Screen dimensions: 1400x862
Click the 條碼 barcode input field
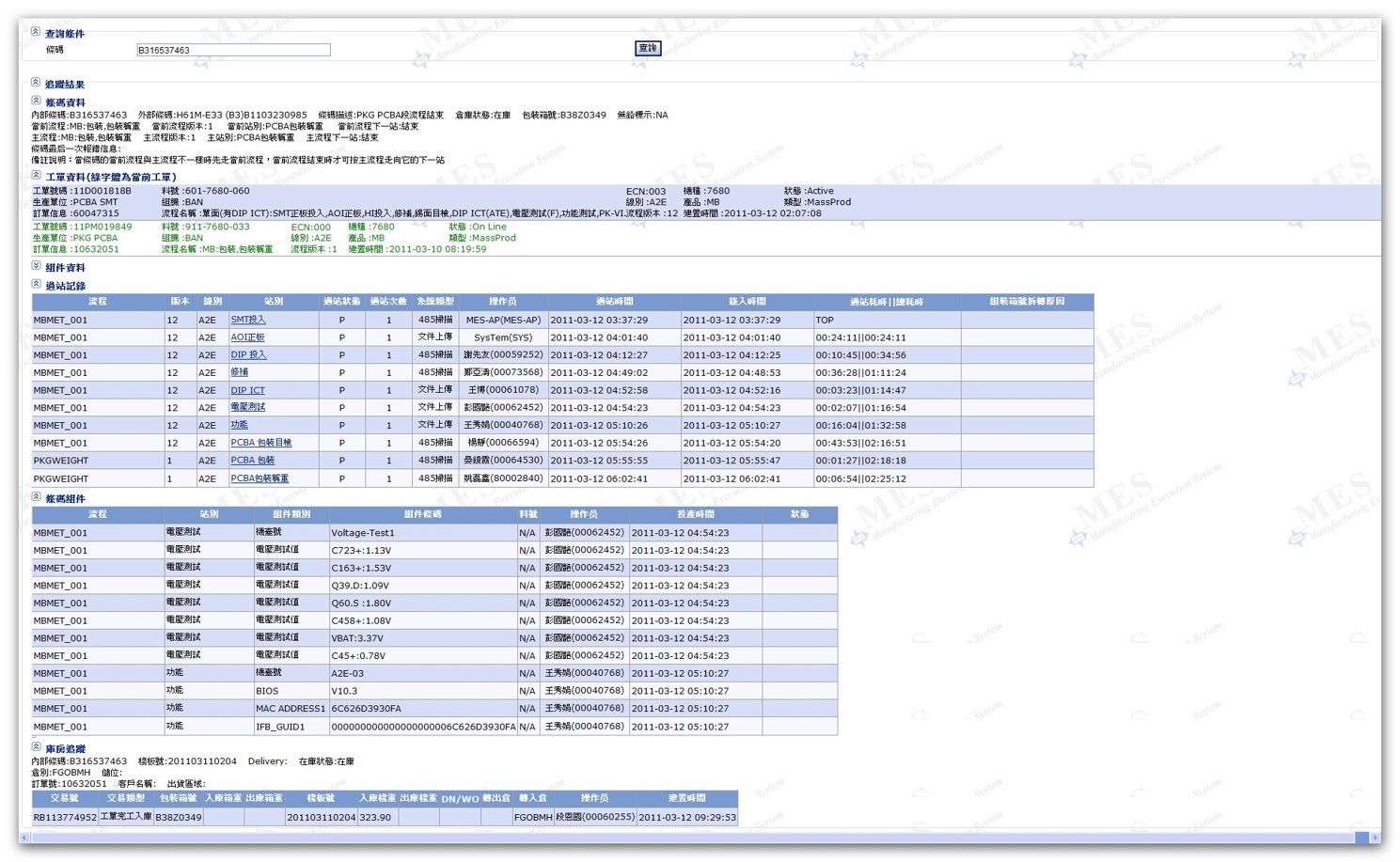click(233, 50)
